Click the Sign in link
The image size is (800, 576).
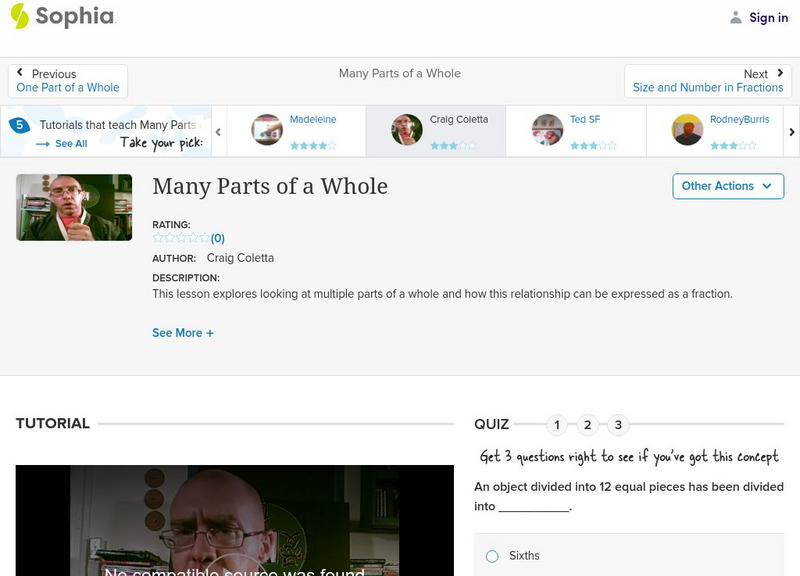[768, 17]
